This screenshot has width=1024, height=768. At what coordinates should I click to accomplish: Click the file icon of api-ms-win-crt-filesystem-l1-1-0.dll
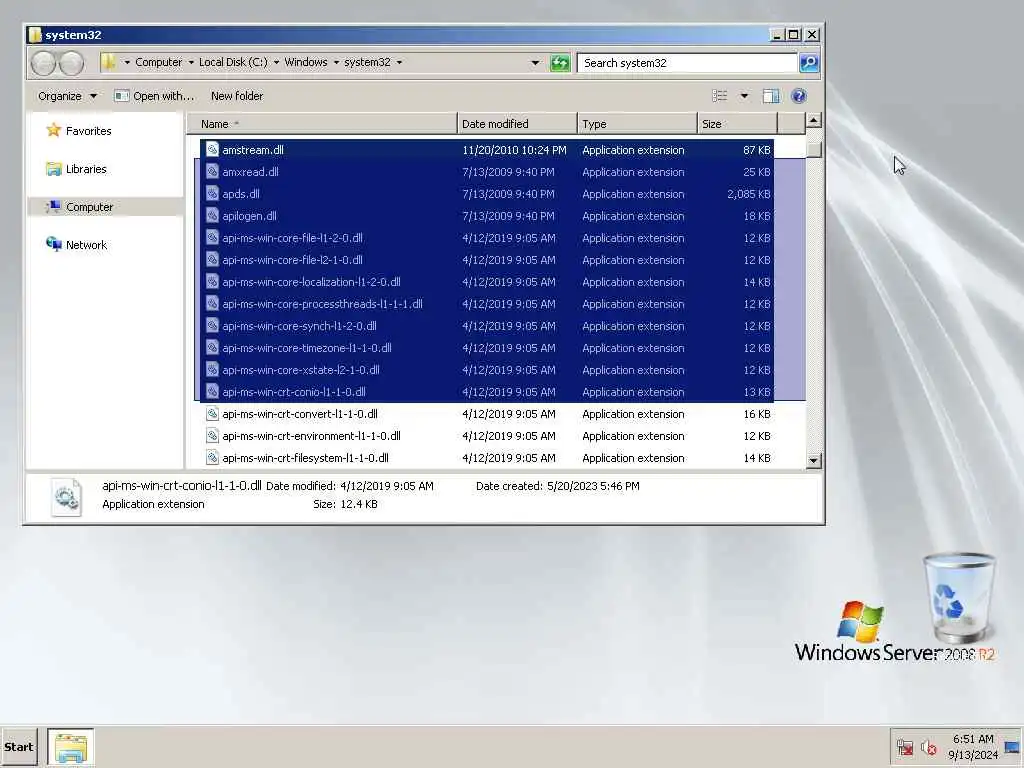[x=212, y=457]
